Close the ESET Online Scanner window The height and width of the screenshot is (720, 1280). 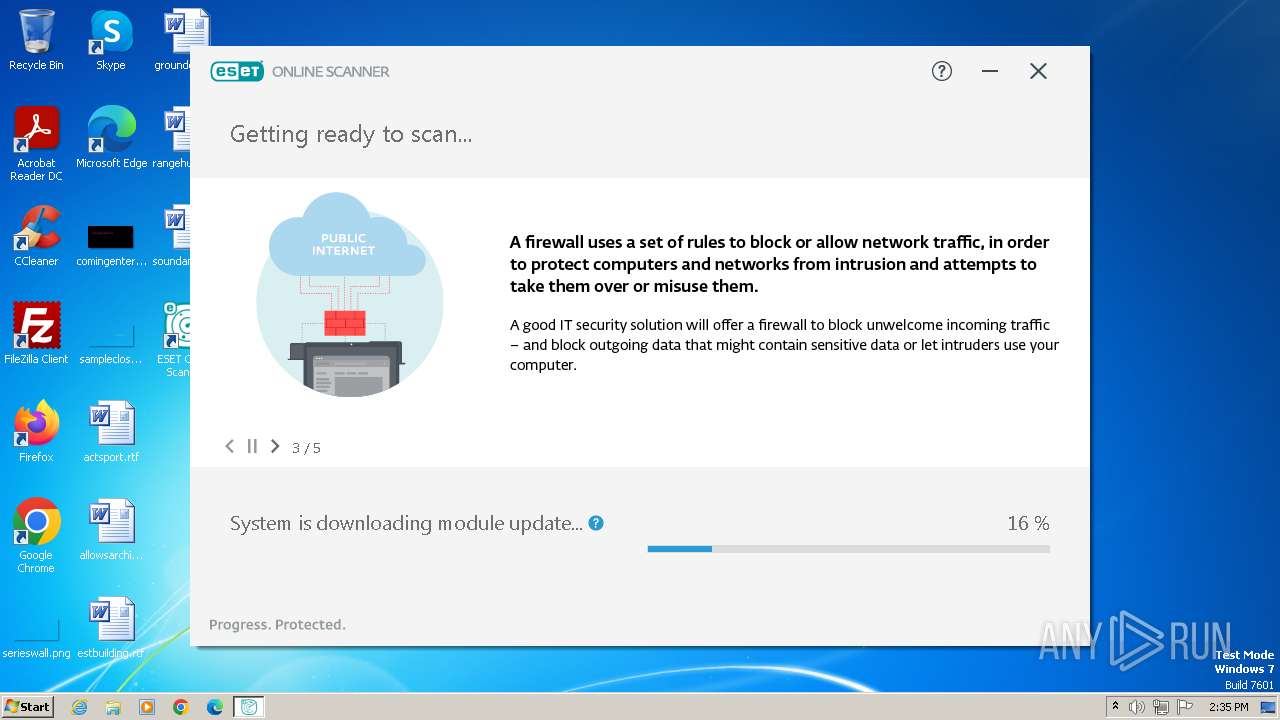[x=1038, y=71]
